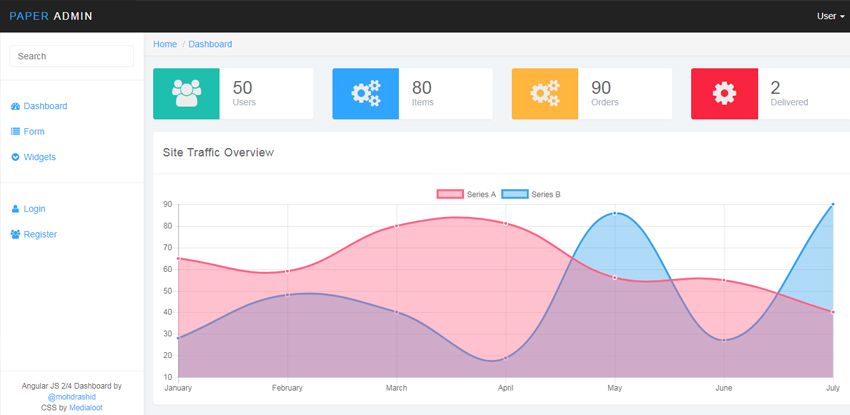Click the 'June' axis label
The height and width of the screenshot is (415, 850).
(x=724, y=388)
